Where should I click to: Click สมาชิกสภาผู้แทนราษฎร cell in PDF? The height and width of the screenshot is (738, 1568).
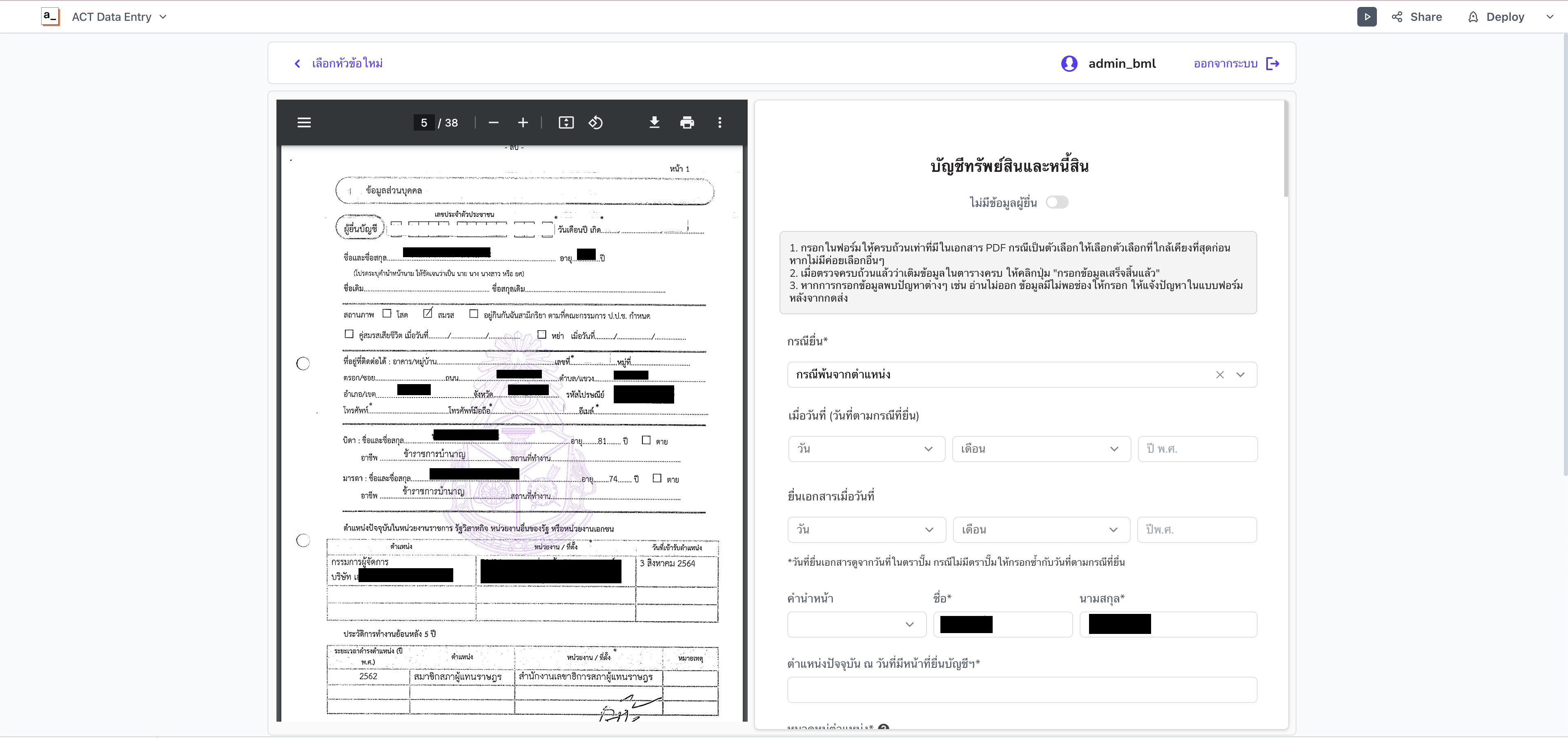[458, 676]
